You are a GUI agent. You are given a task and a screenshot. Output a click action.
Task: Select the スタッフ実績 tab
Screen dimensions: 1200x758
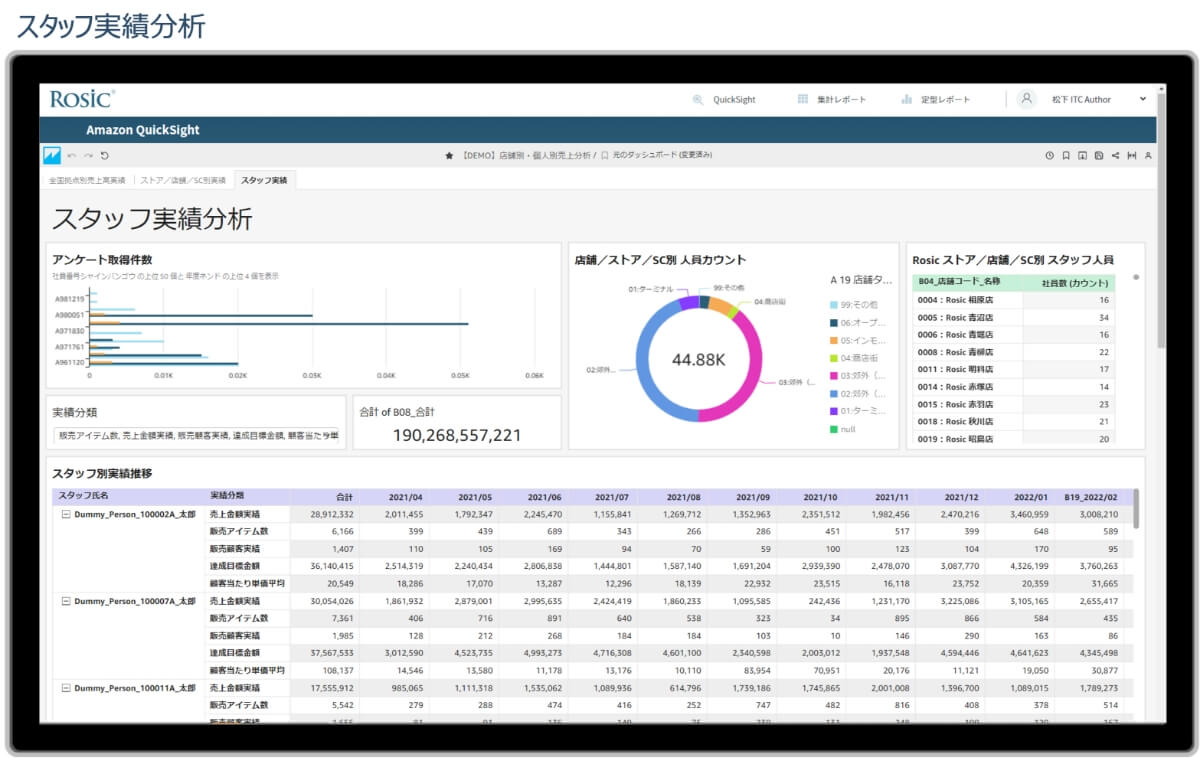click(x=264, y=180)
